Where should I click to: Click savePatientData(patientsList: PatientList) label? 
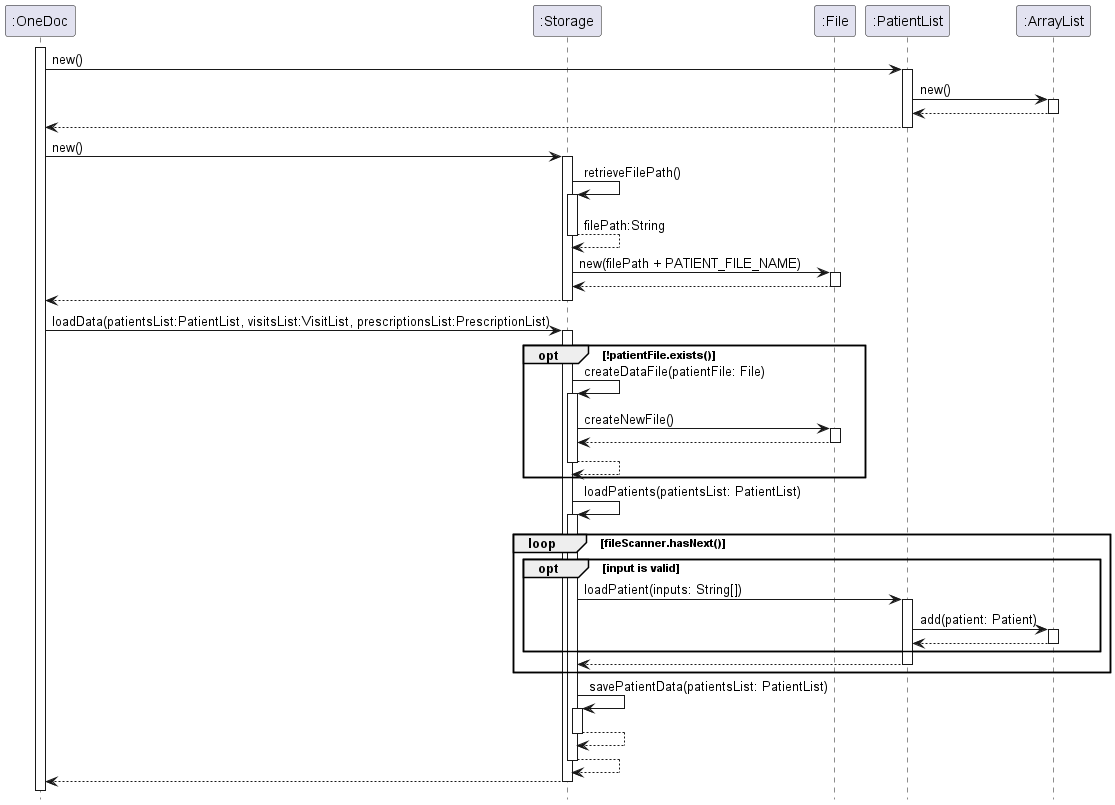[x=708, y=687]
